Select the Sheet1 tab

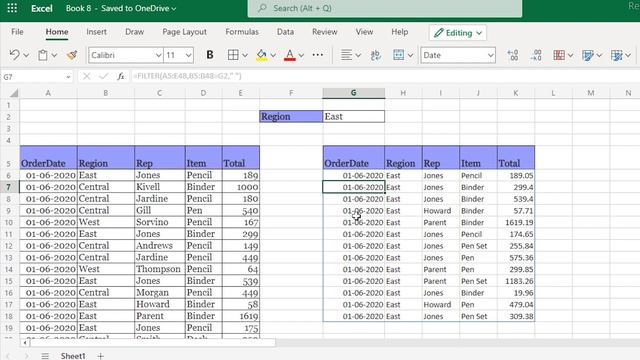[73, 356]
